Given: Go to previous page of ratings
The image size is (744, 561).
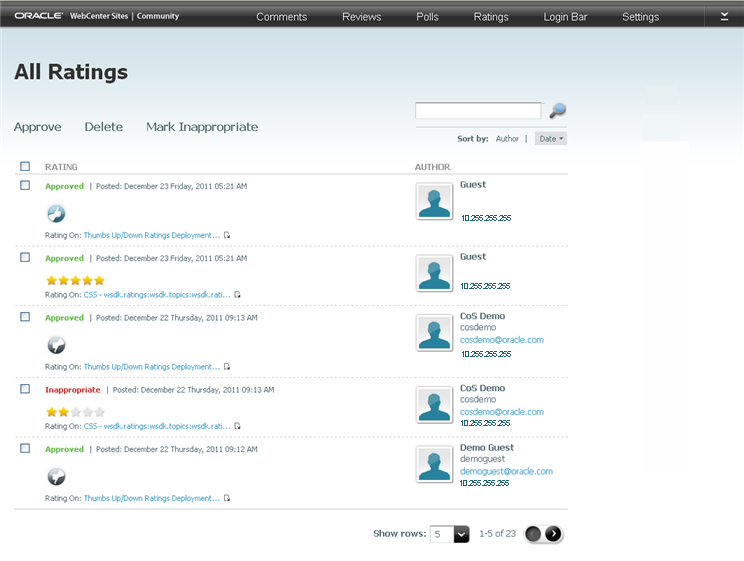Looking at the screenshot, I should (x=533, y=534).
